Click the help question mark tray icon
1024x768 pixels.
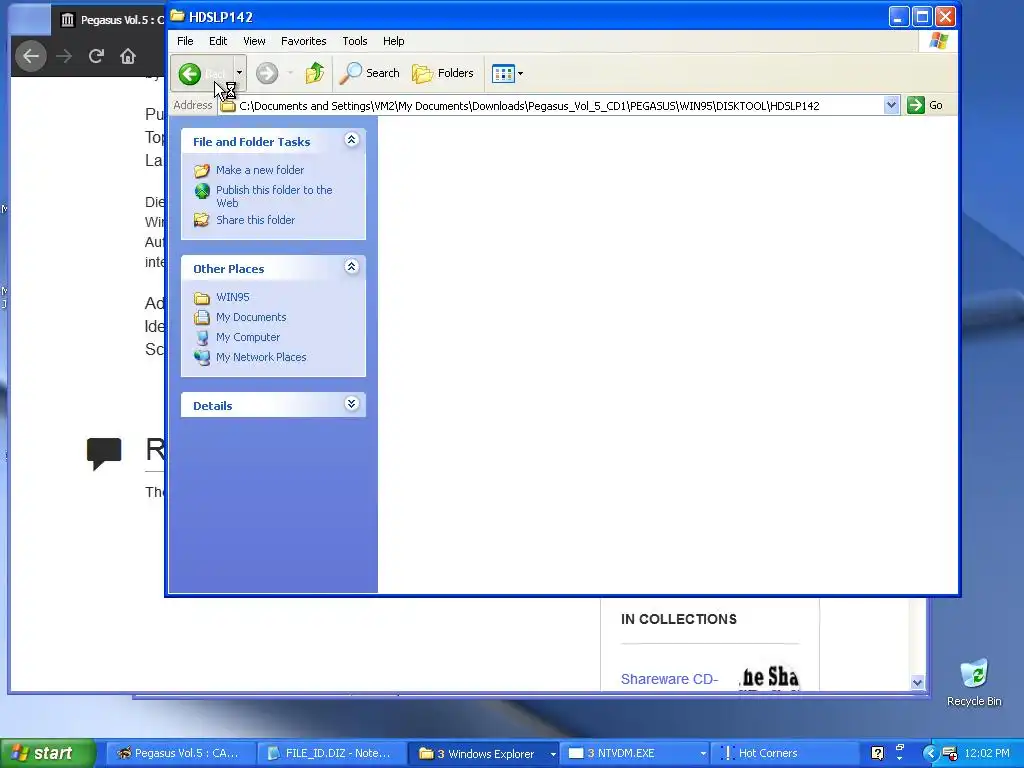(x=877, y=753)
